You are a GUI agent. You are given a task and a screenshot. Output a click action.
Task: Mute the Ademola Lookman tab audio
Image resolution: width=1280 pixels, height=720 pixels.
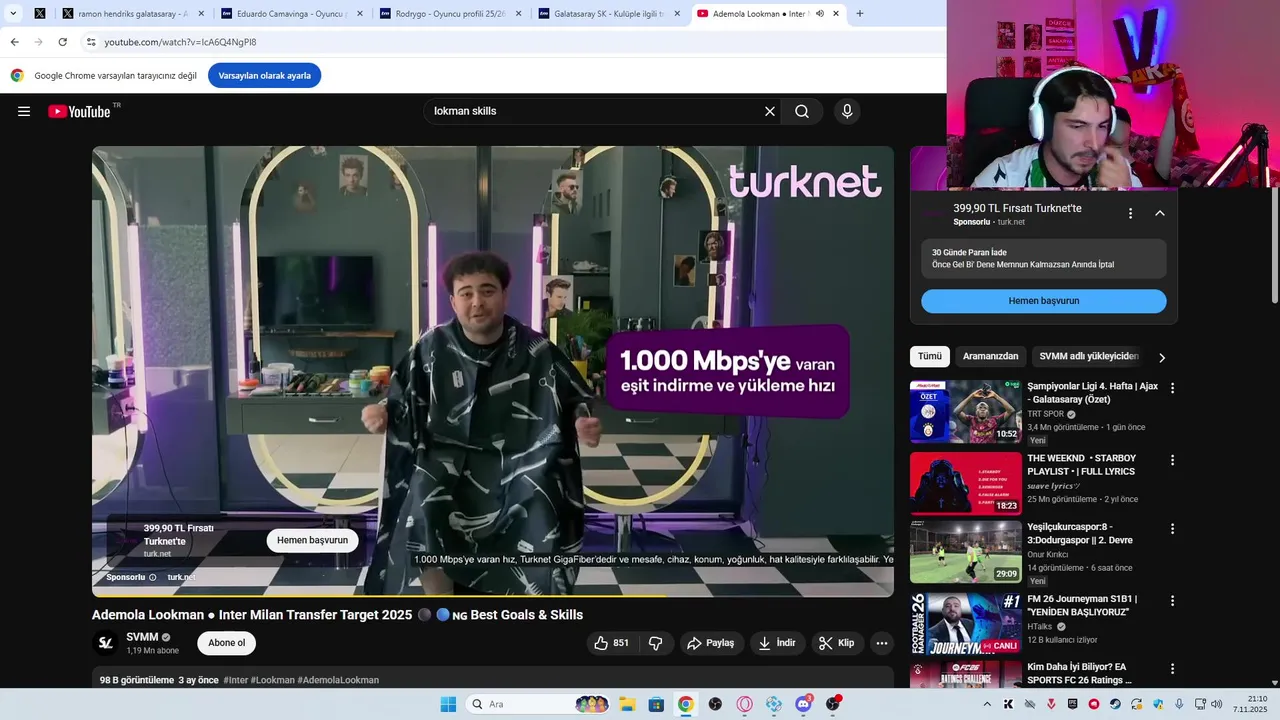click(x=820, y=14)
